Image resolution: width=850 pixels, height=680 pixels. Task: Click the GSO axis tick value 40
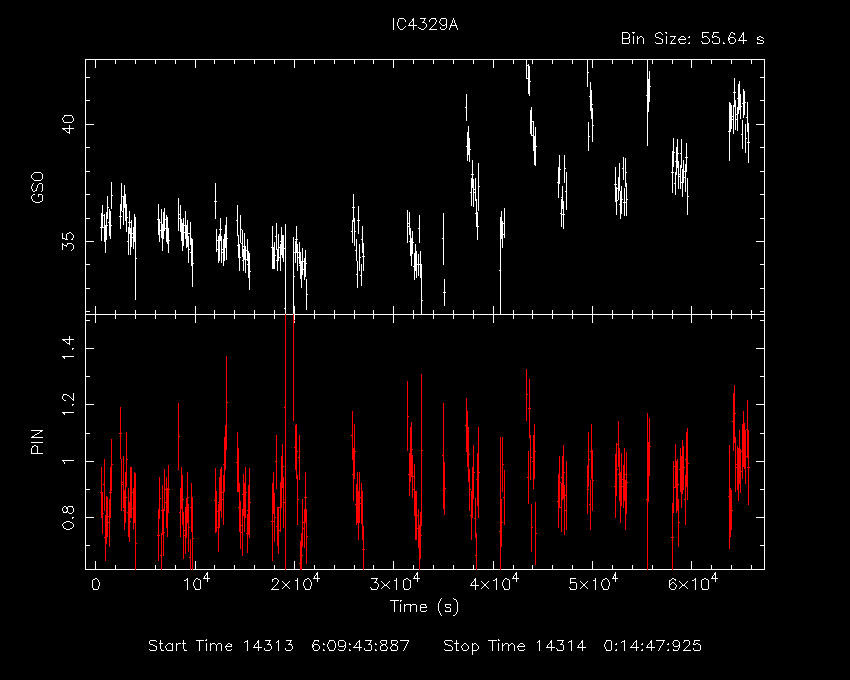tap(68, 124)
